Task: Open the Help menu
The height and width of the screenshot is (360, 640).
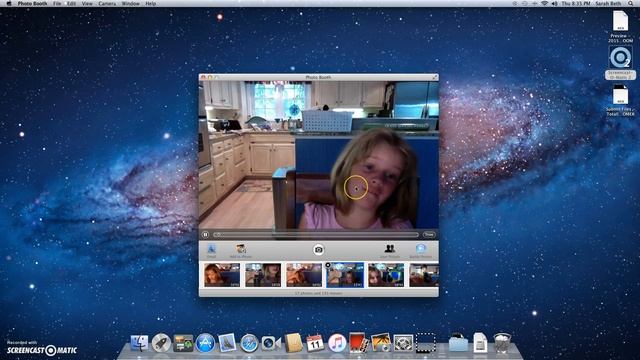Action: pyautogui.click(x=151, y=3)
